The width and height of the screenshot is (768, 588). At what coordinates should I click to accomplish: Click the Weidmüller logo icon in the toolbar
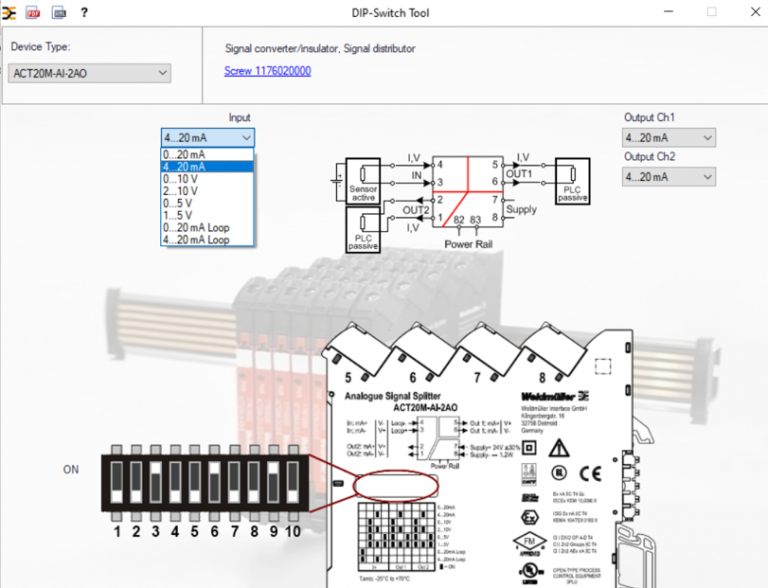point(8,13)
